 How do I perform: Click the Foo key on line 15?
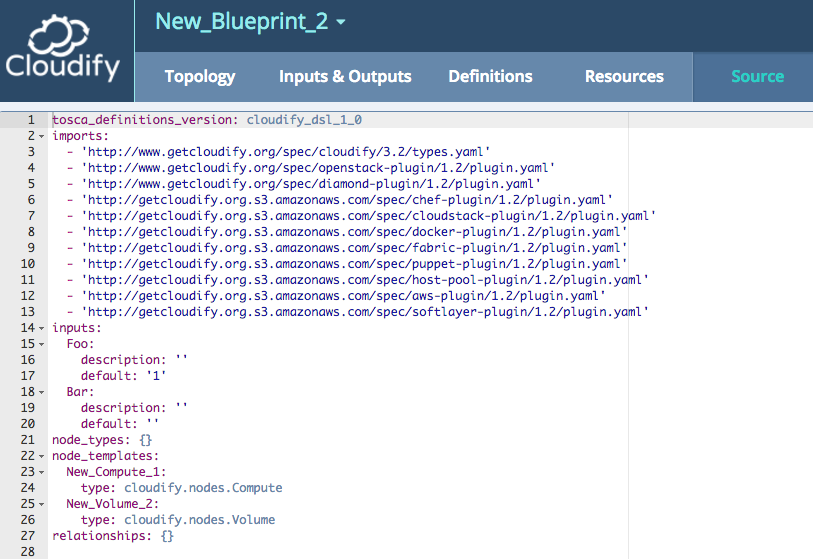[80, 344]
